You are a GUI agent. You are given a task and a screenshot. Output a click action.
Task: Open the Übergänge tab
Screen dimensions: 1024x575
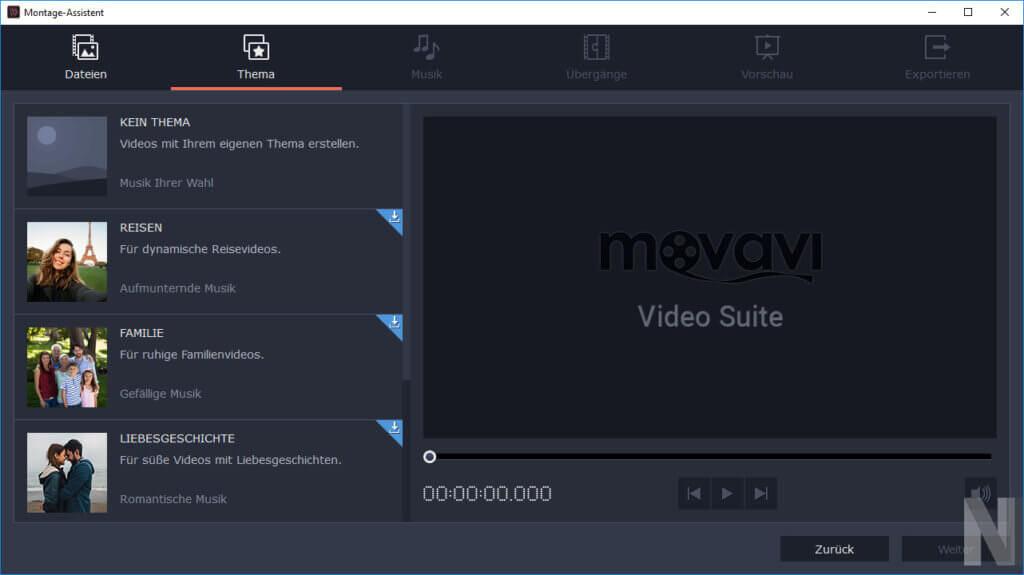[596, 58]
